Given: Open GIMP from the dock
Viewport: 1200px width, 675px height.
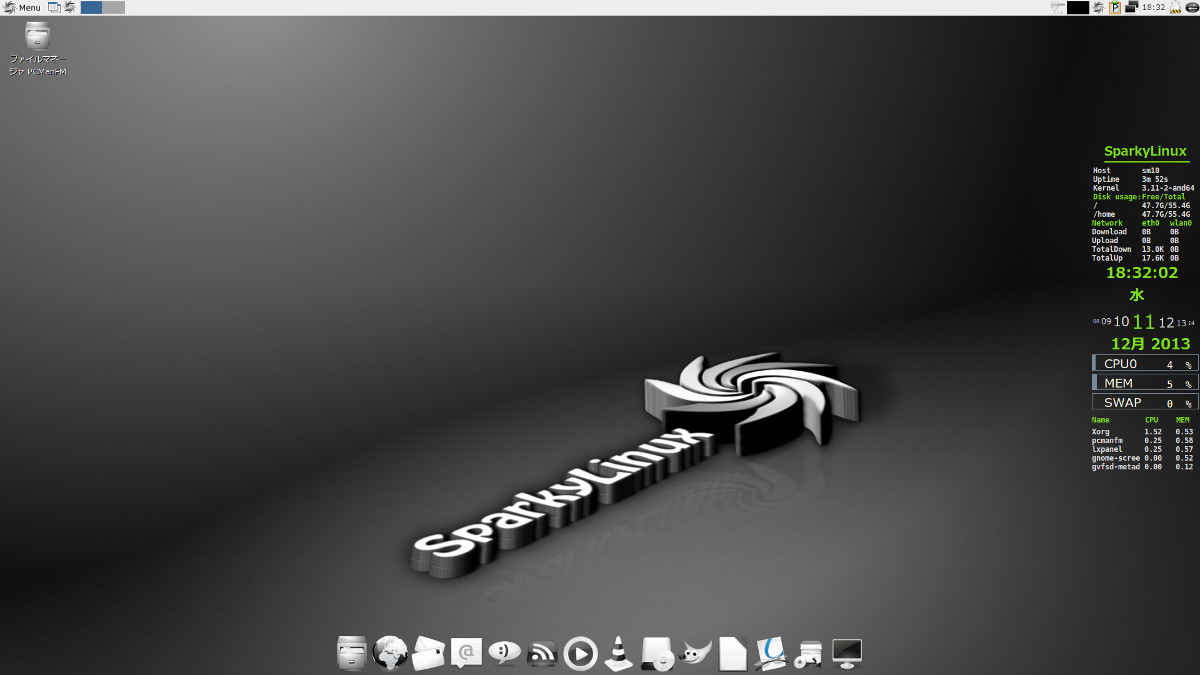Looking at the screenshot, I should [x=696, y=653].
